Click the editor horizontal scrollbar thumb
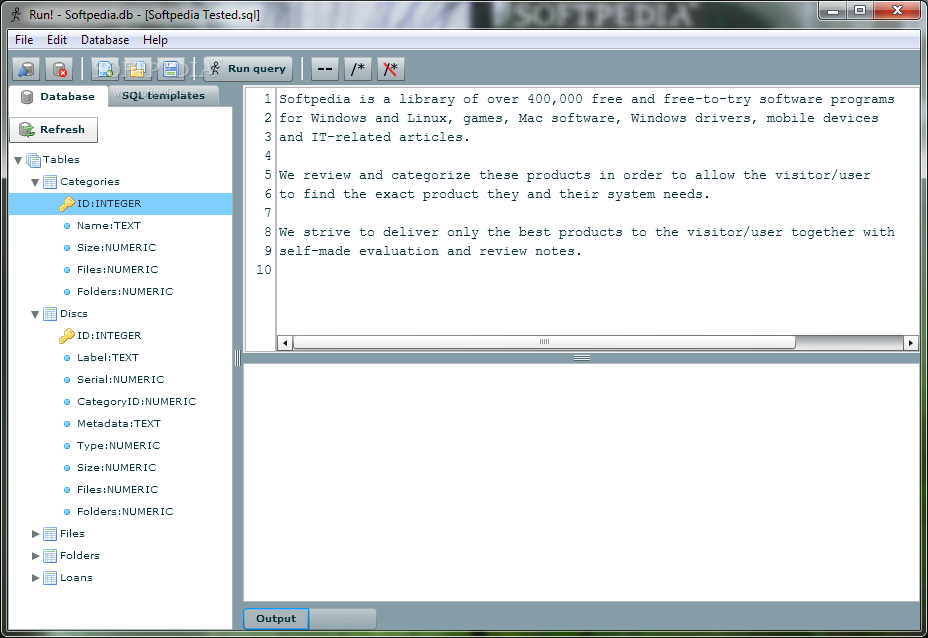The width and height of the screenshot is (928, 638). [x=544, y=342]
